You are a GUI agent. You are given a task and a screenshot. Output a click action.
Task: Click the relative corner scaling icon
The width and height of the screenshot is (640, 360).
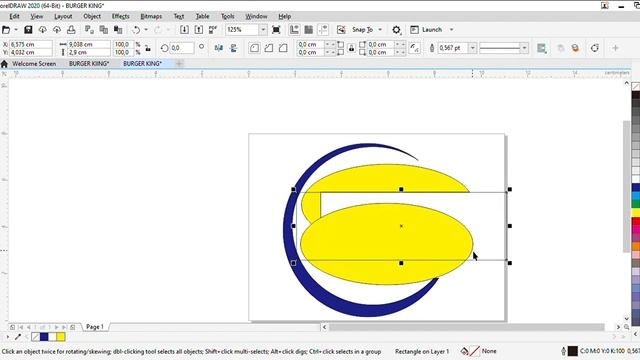(x=414, y=48)
